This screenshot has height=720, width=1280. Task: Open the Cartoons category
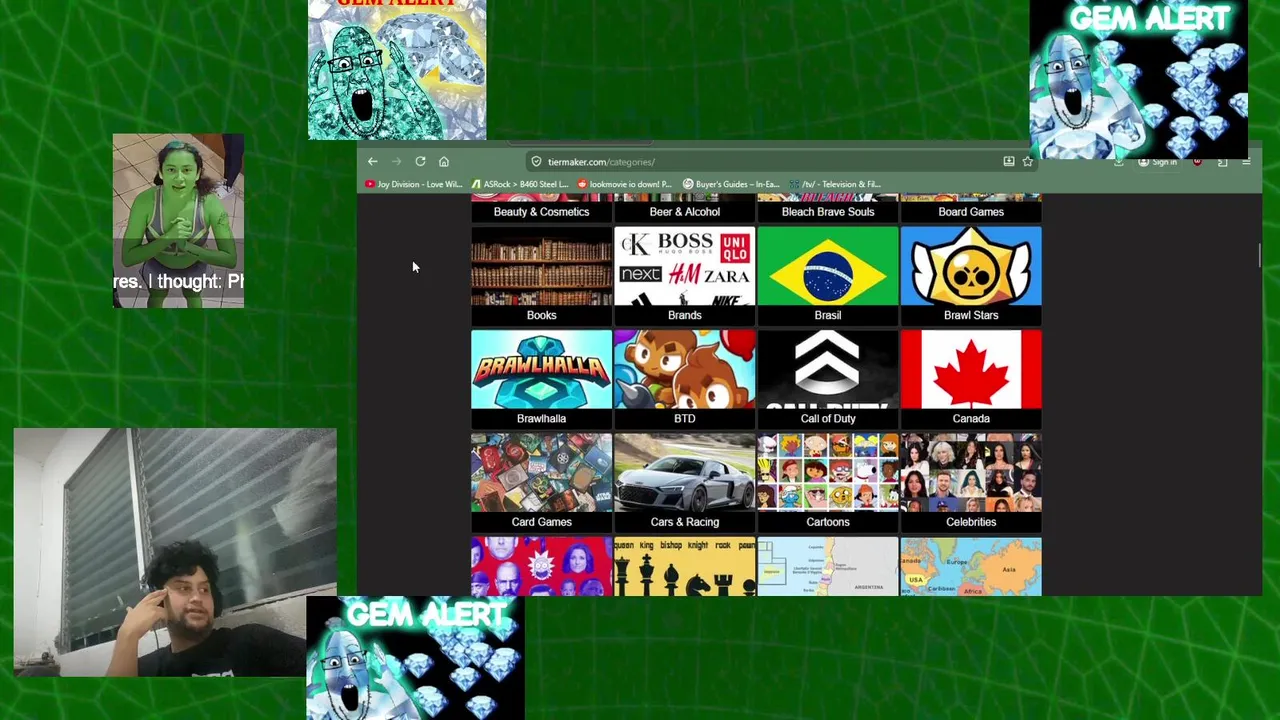pyautogui.click(x=828, y=482)
